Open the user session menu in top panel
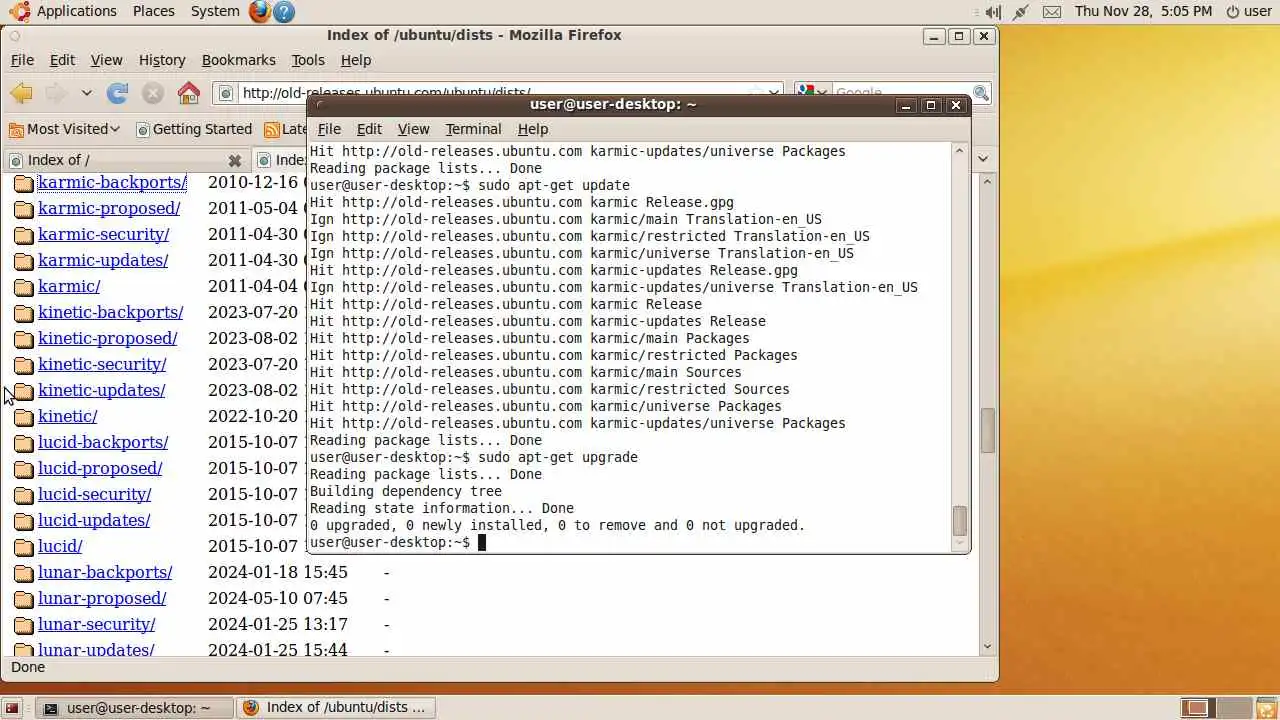 (1249, 12)
